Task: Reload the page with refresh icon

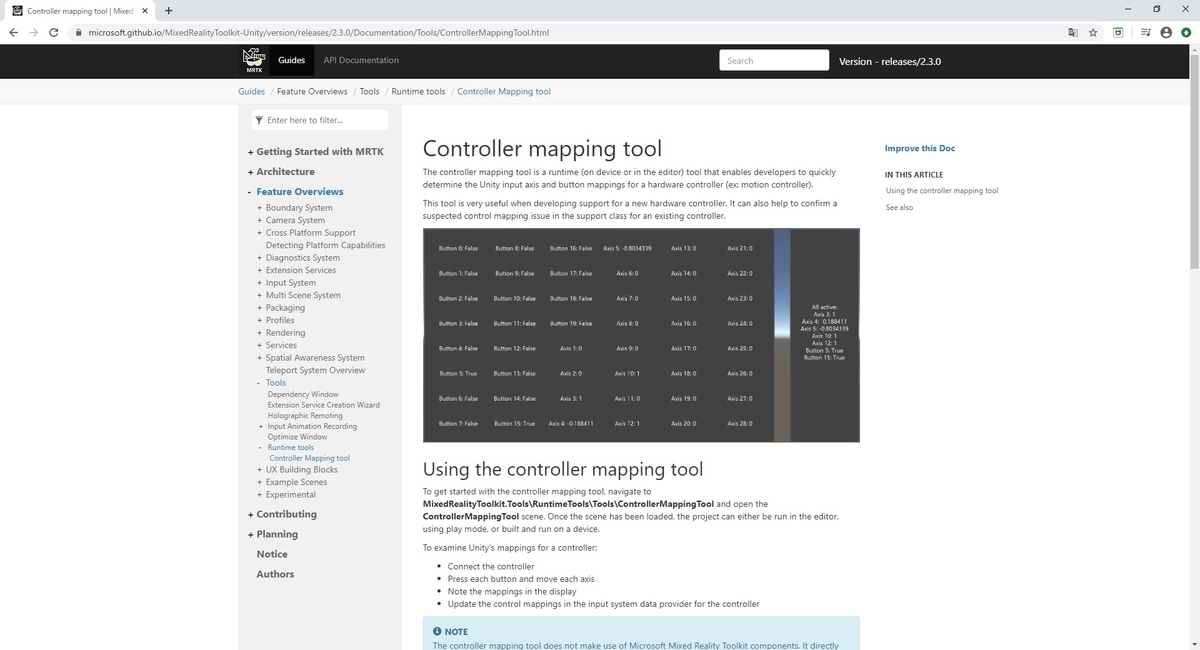Action: [x=53, y=32]
